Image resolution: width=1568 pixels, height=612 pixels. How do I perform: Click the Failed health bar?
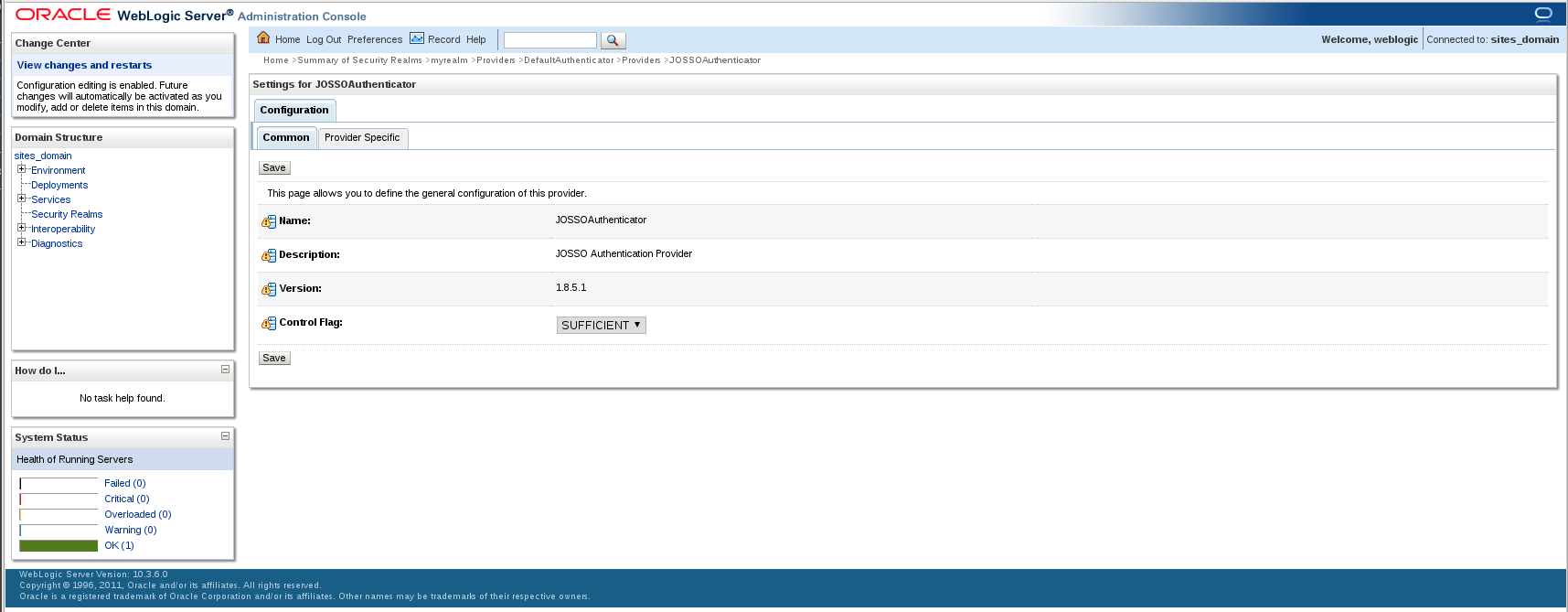coord(59,483)
